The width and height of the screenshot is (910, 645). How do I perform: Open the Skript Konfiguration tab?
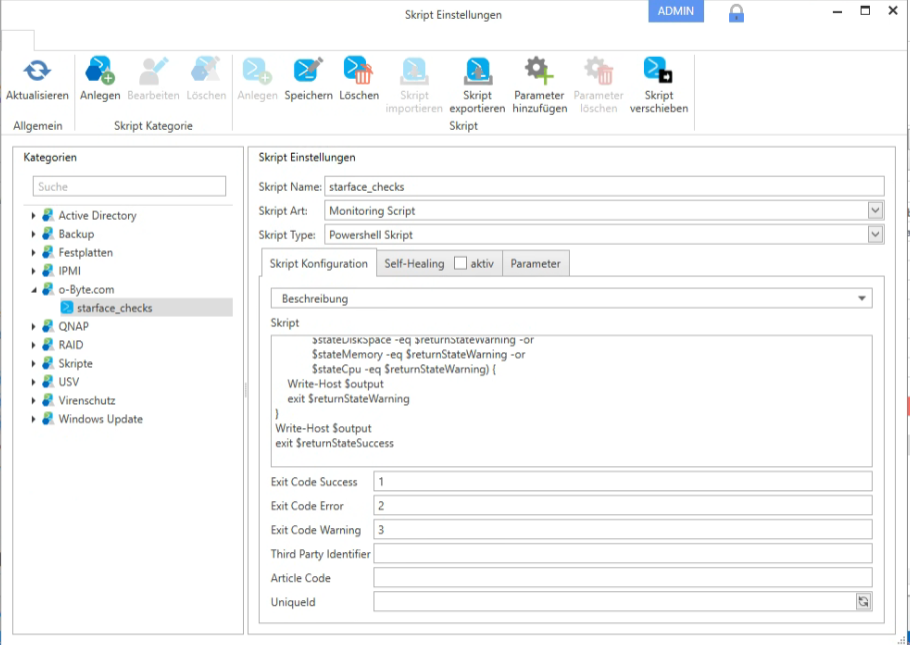point(319,264)
